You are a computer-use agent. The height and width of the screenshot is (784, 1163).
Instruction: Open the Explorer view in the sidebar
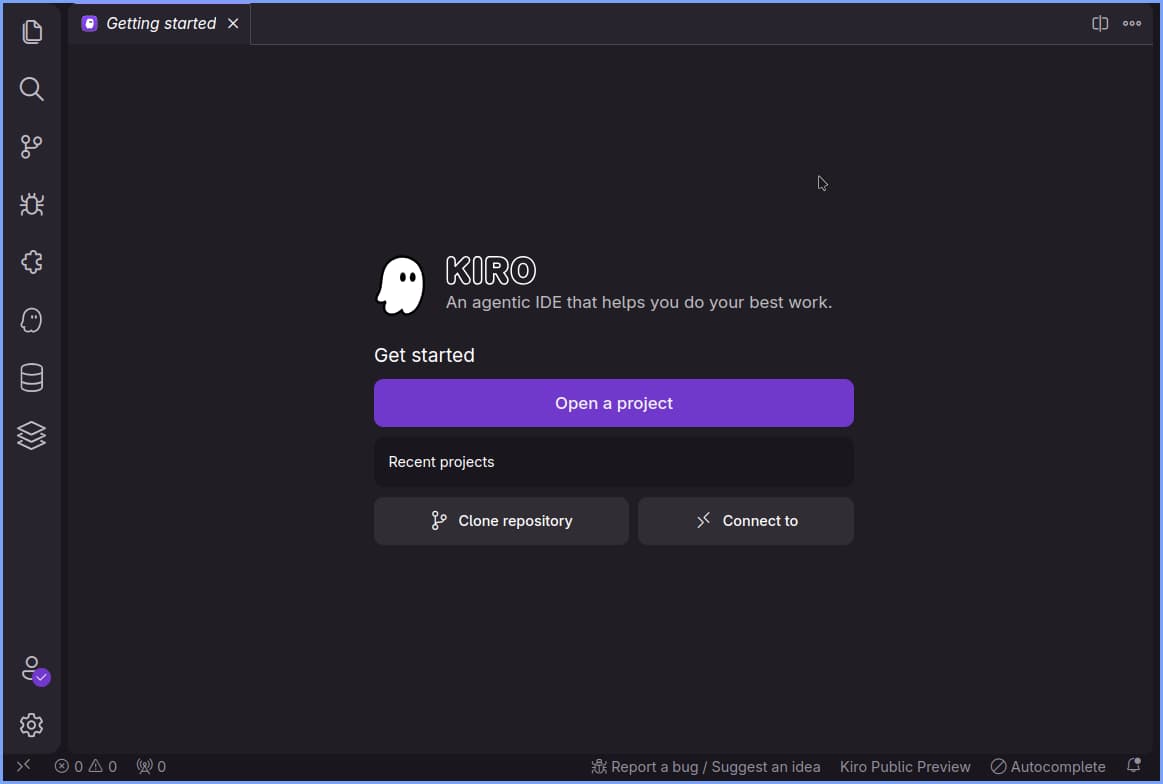pyautogui.click(x=31, y=31)
